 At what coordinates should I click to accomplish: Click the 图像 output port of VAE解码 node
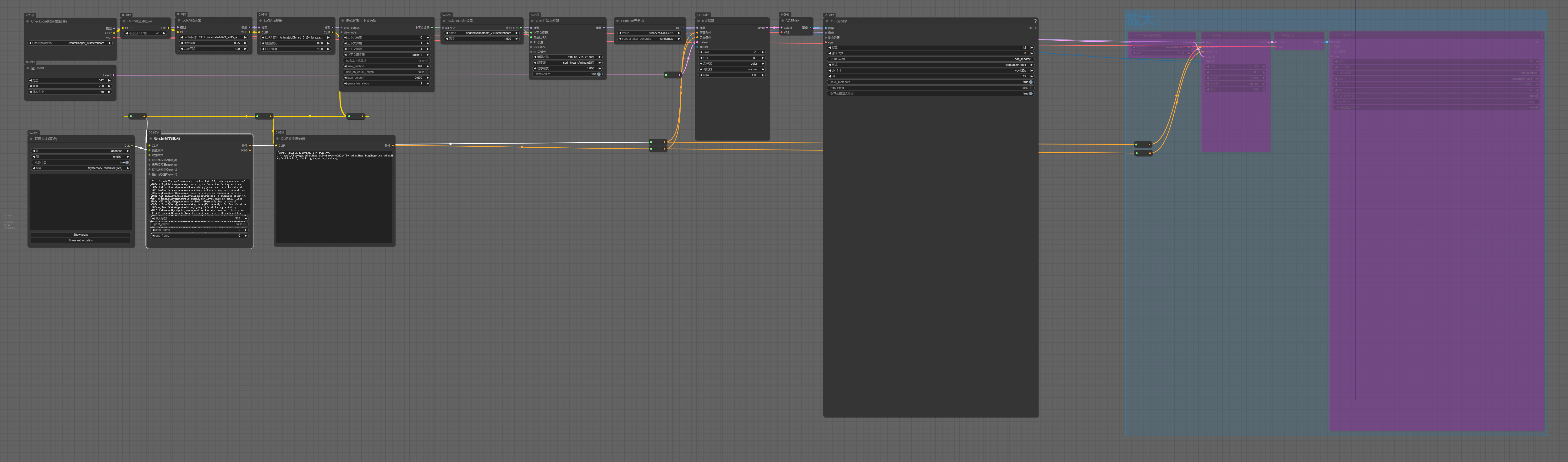point(810,27)
